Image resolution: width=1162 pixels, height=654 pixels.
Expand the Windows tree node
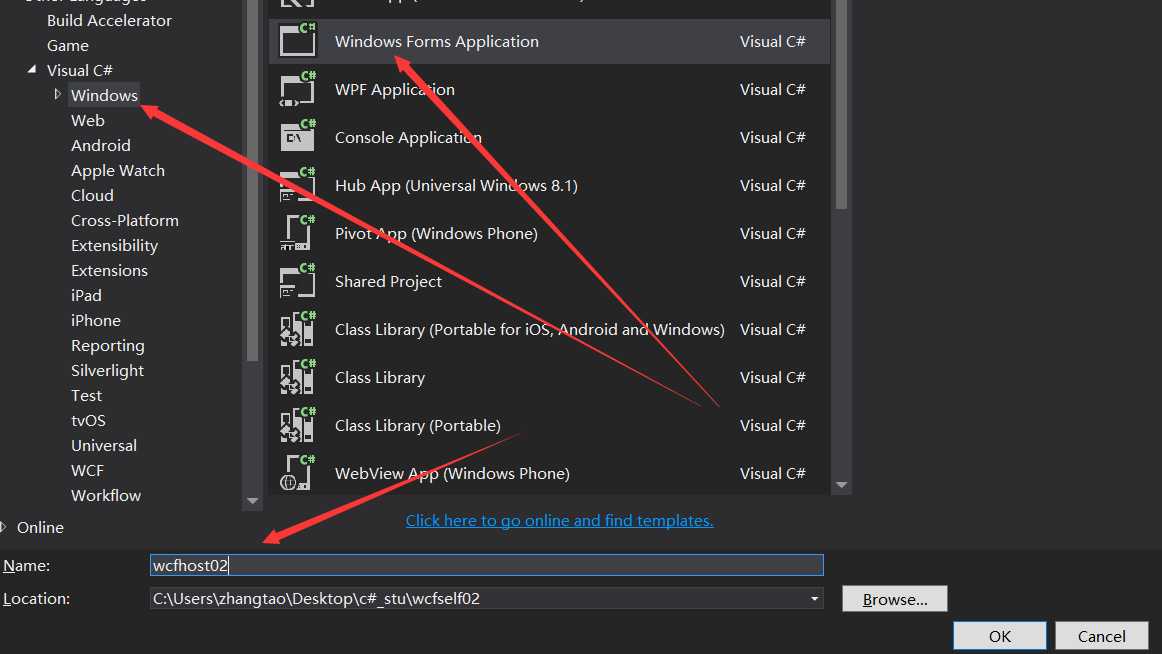(57, 94)
